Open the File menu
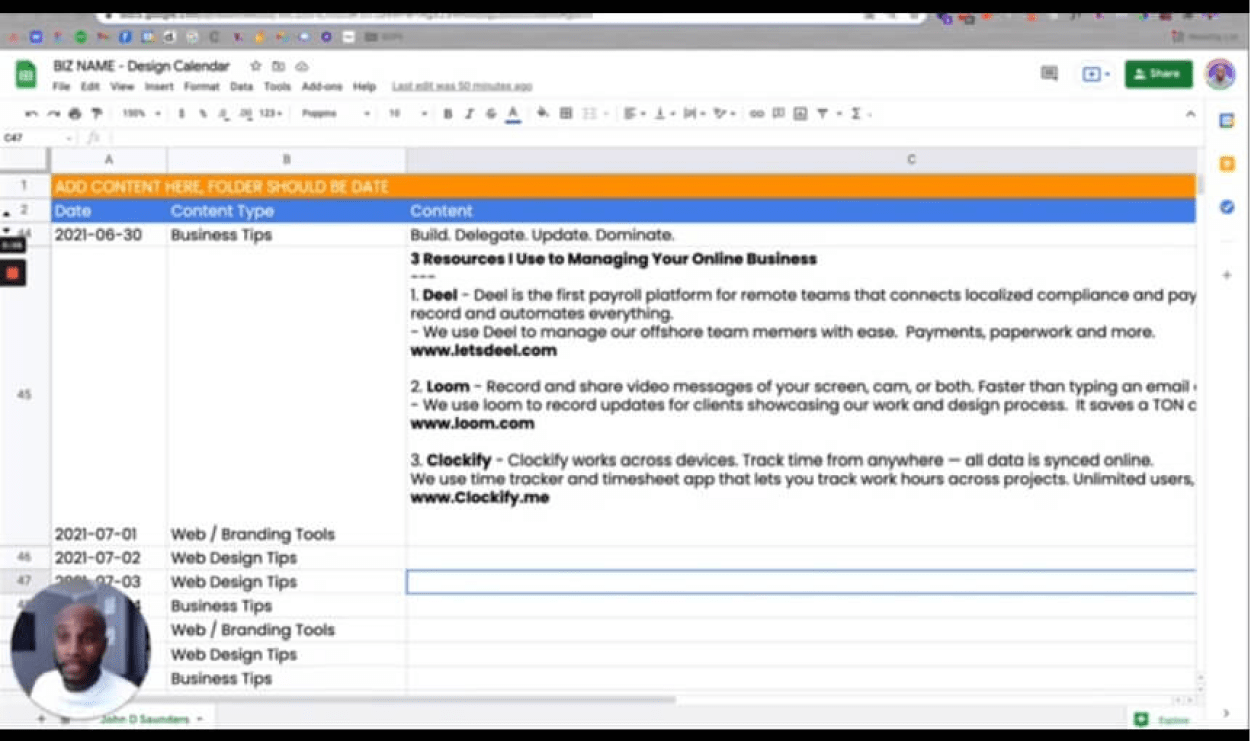The height and width of the screenshot is (741, 1250). tap(61, 87)
